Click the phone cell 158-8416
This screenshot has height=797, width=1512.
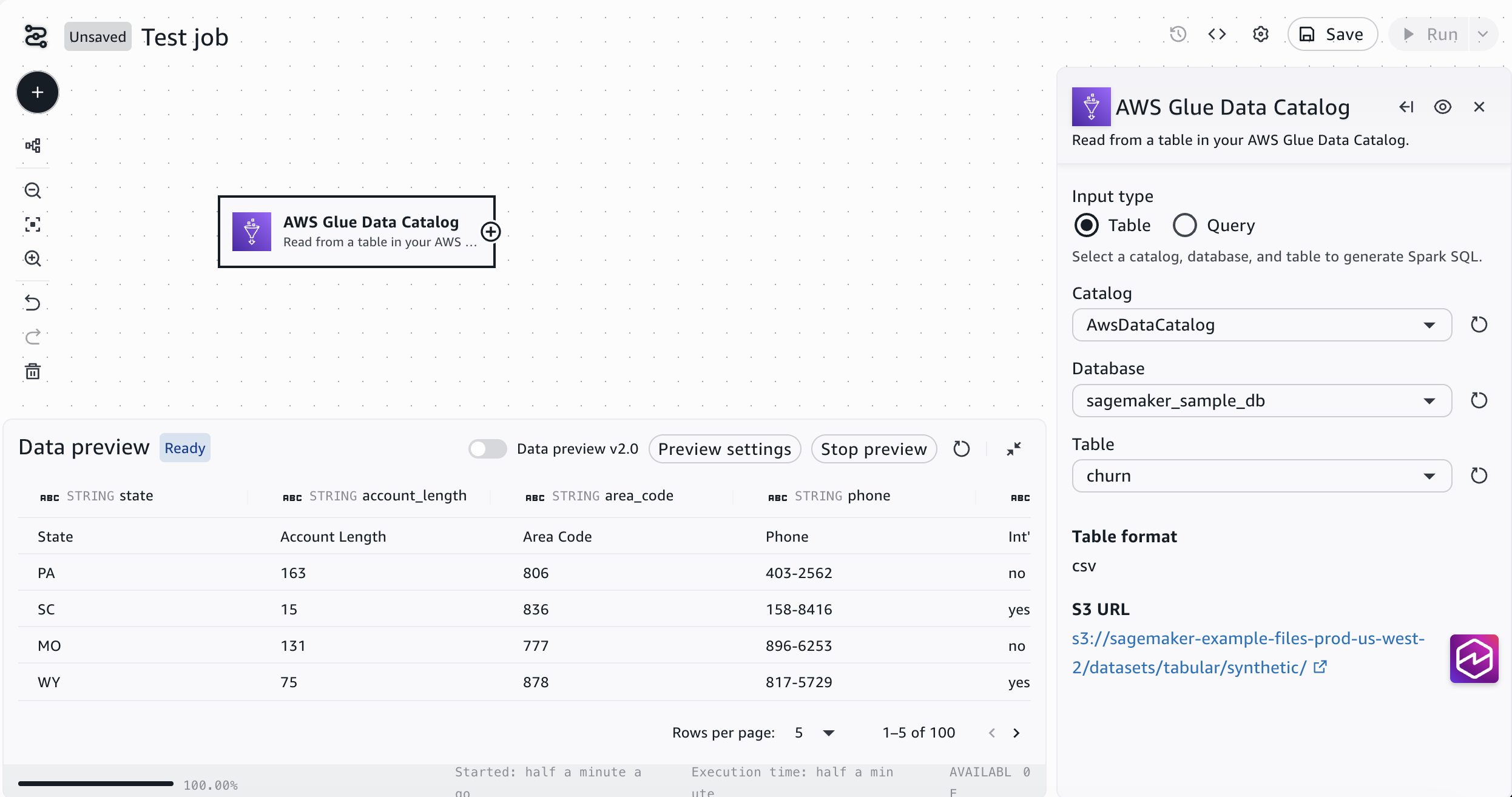[x=798, y=609]
